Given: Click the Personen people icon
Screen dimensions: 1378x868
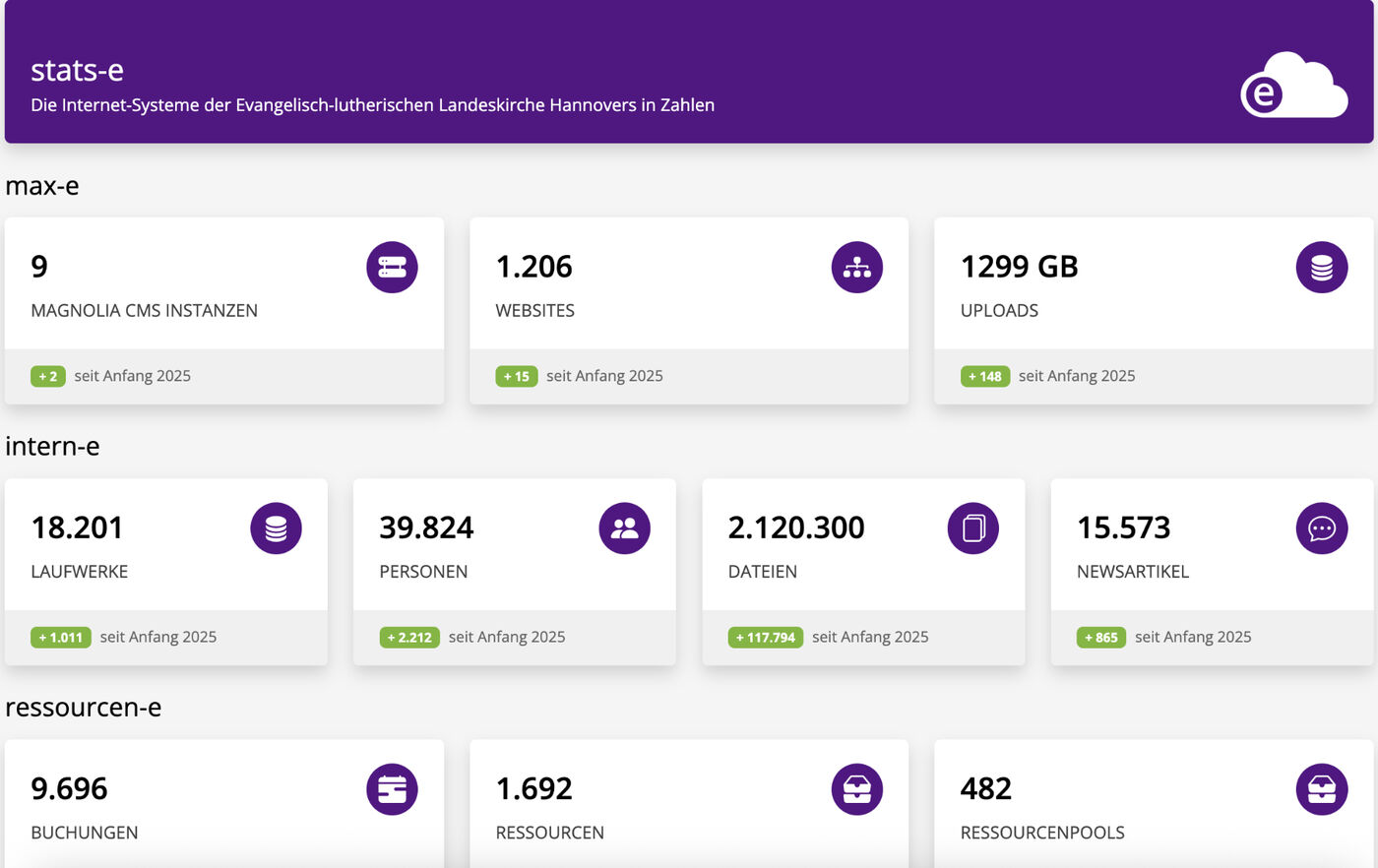Looking at the screenshot, I should [x=624, y=528].
